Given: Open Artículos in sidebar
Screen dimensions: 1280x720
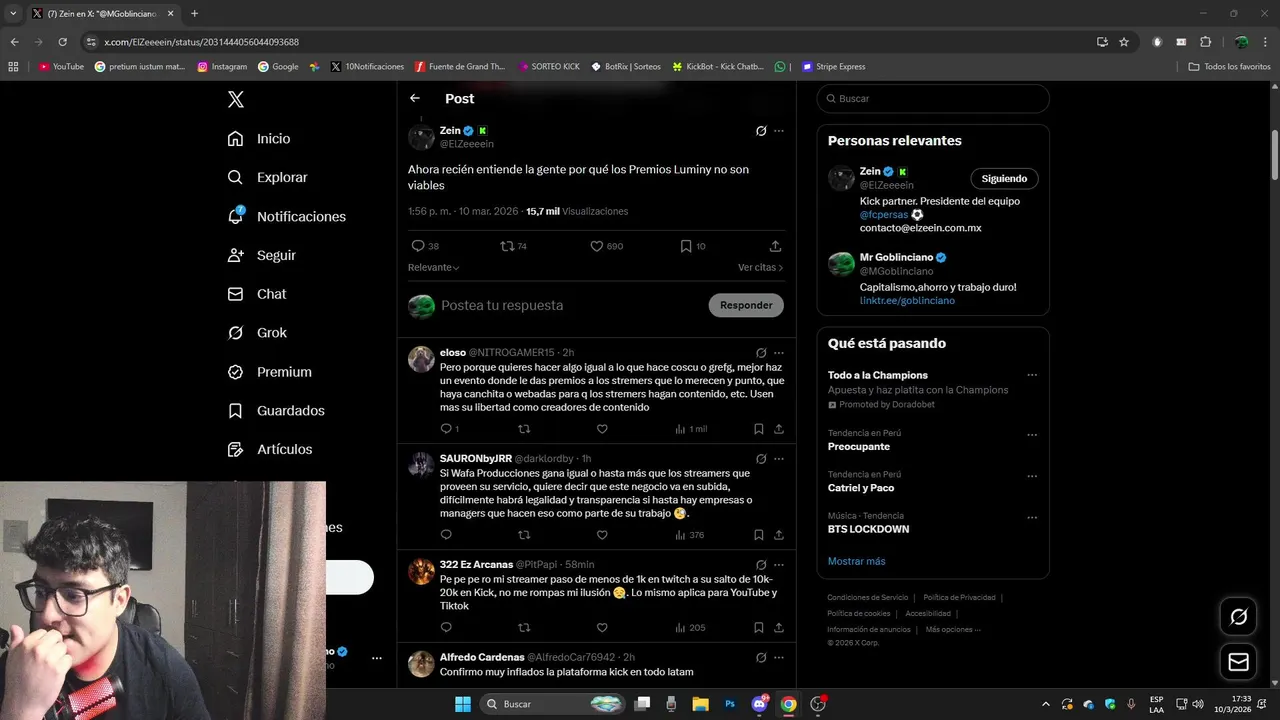Looking at the screenshot, I should [270, 450].
